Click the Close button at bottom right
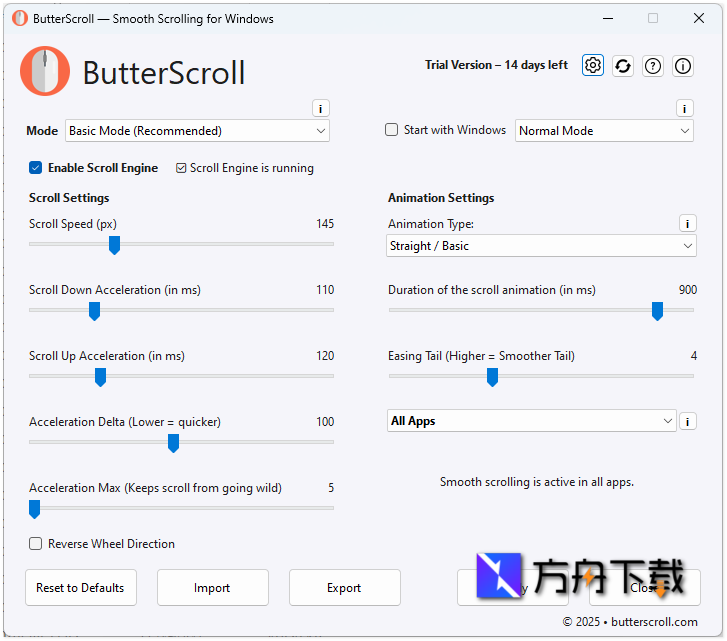 point(644,587)
